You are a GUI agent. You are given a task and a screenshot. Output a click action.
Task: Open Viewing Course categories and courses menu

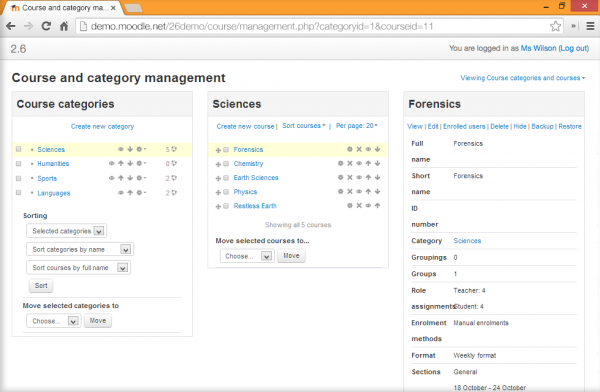pyautogui.click(x=523, y=78)
